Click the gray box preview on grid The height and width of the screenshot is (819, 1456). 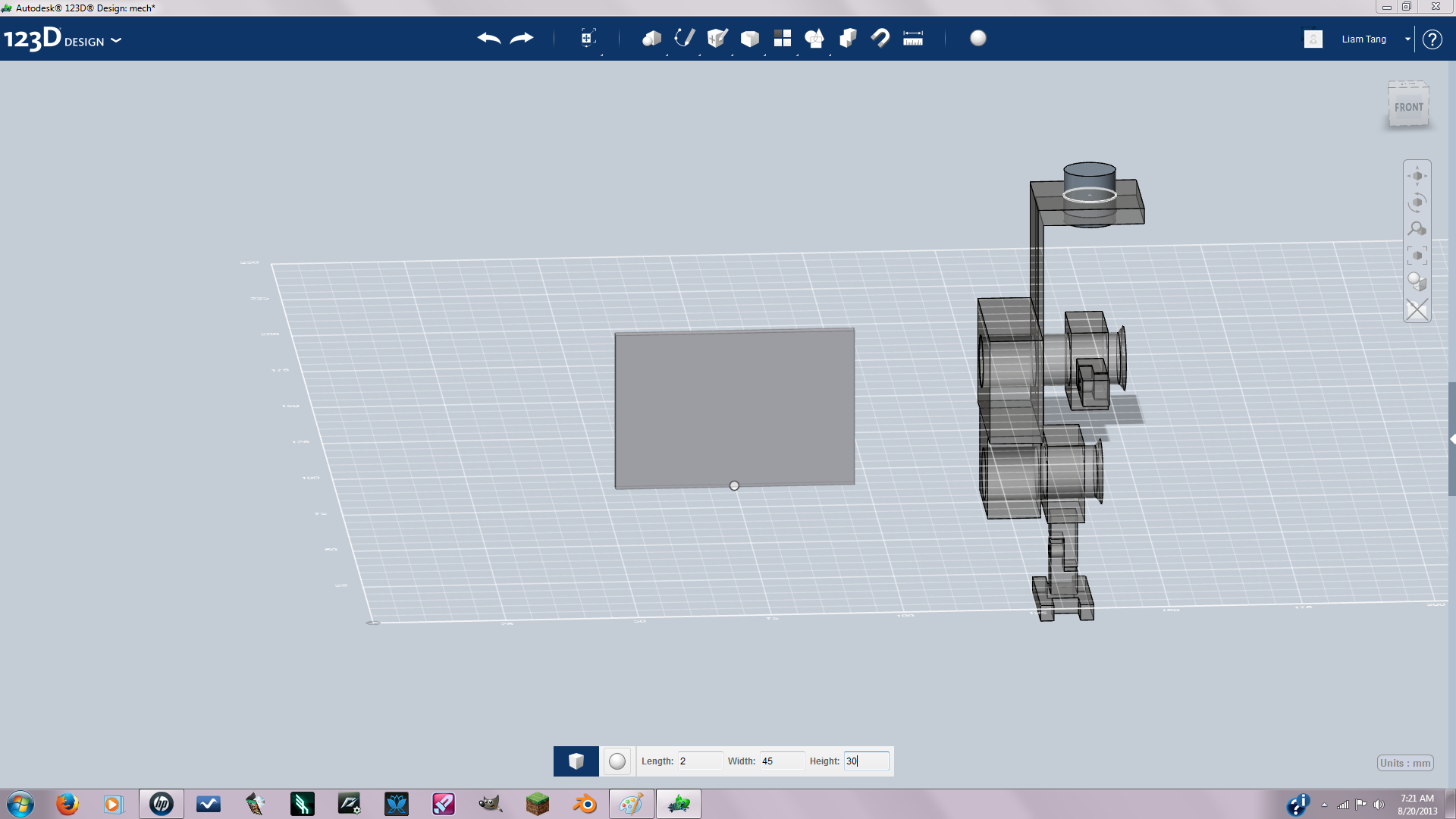(734, 408)
